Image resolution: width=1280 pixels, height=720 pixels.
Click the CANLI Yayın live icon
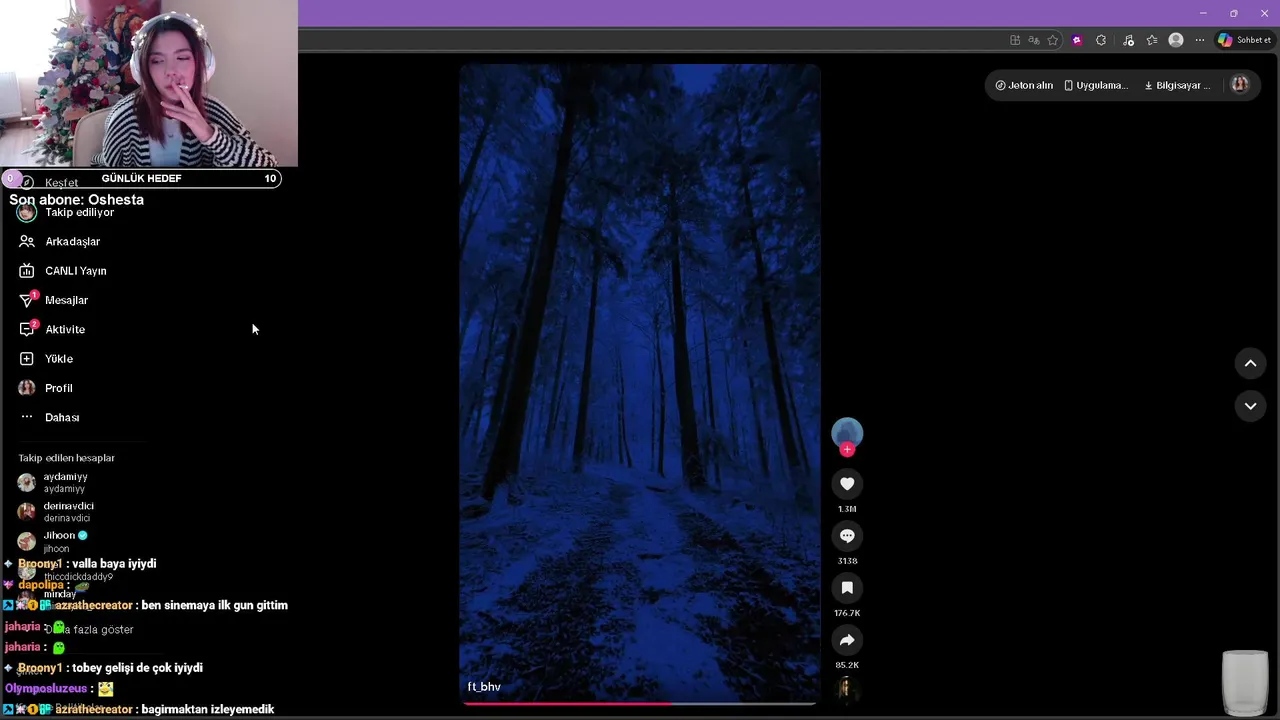(27, 271)
